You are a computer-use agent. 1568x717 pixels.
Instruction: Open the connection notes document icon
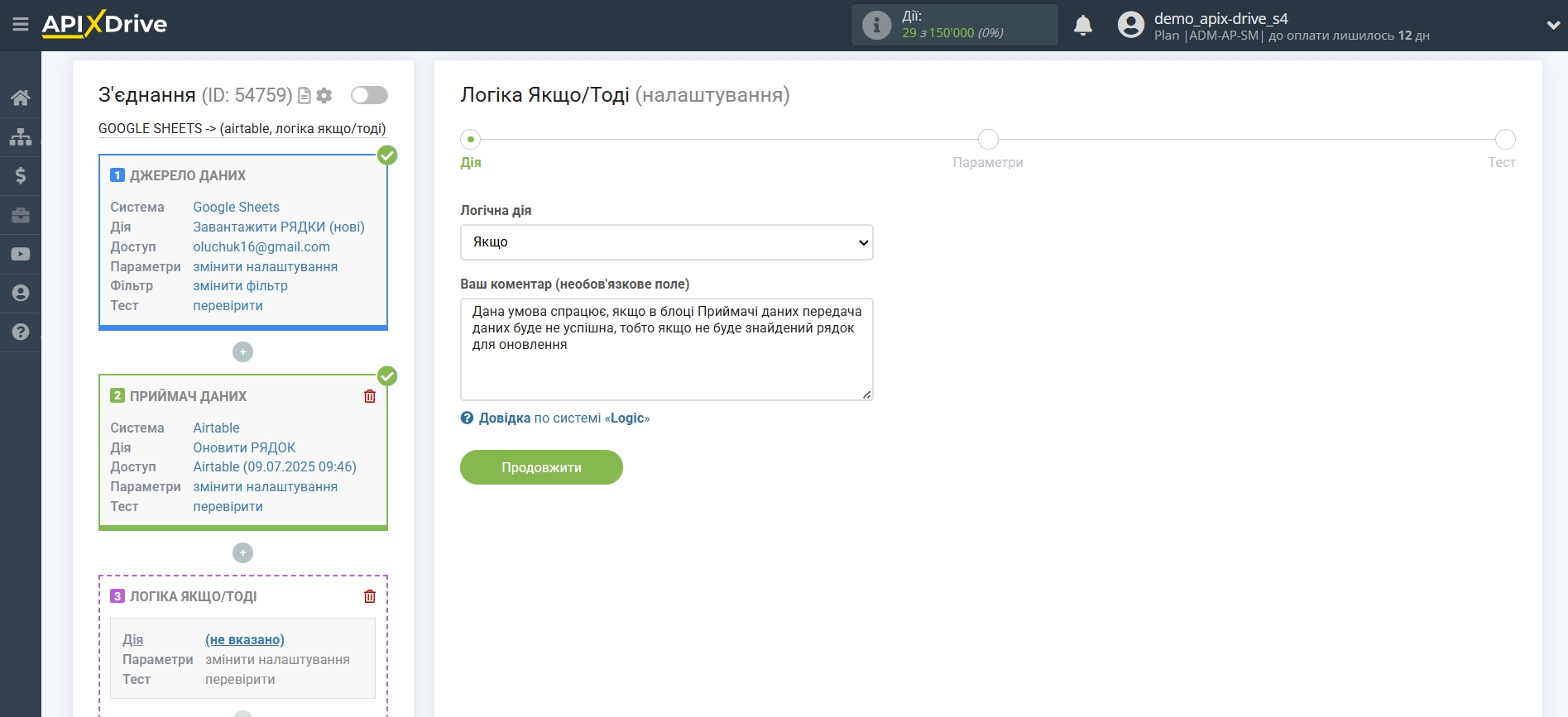click(304, 96)
